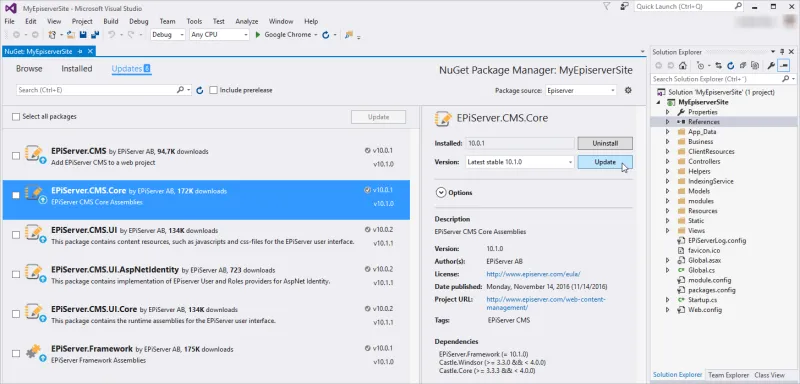Open the Debug configuration dropdown
The image size is (800, 384).
point(168,35)
